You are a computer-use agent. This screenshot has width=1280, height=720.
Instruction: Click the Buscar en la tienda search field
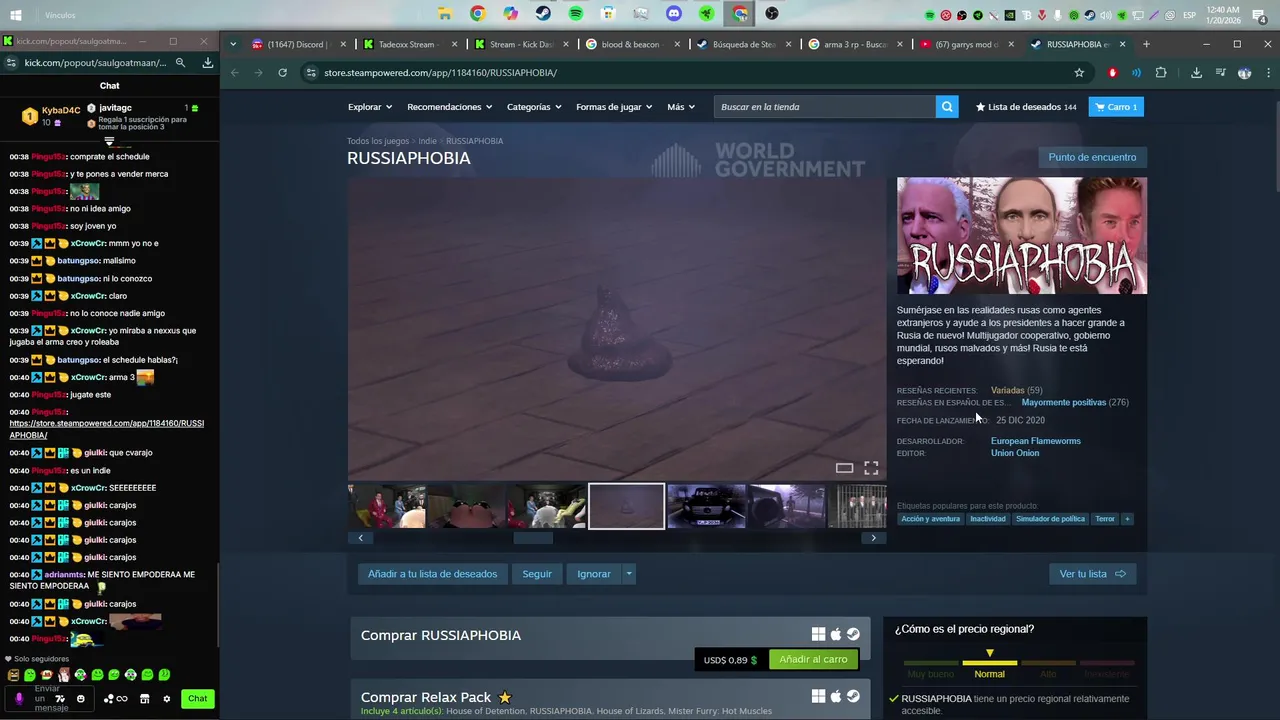824,107
